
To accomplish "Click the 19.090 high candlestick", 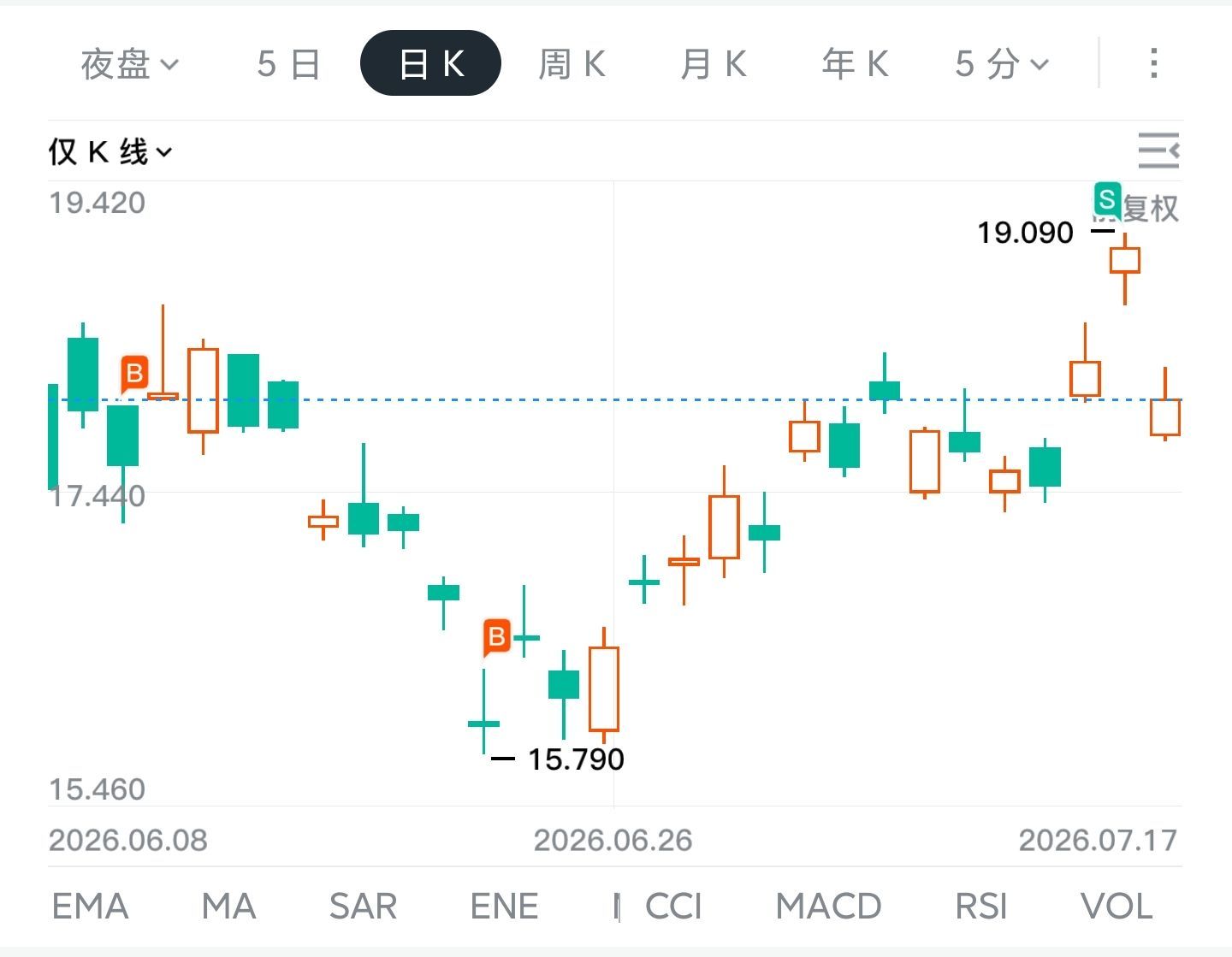I will 1125,267.
